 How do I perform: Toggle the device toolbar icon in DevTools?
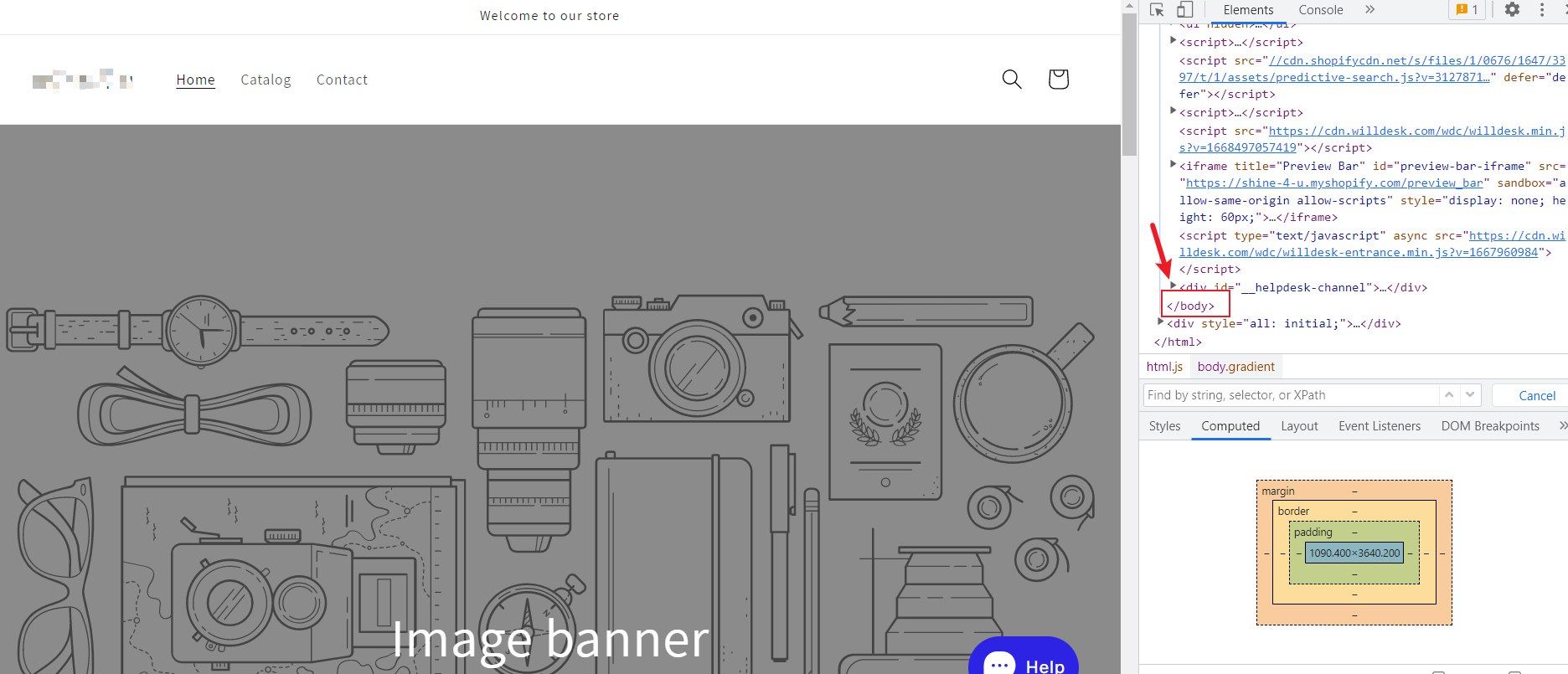pyautogui.click(x=1184, y=10)
